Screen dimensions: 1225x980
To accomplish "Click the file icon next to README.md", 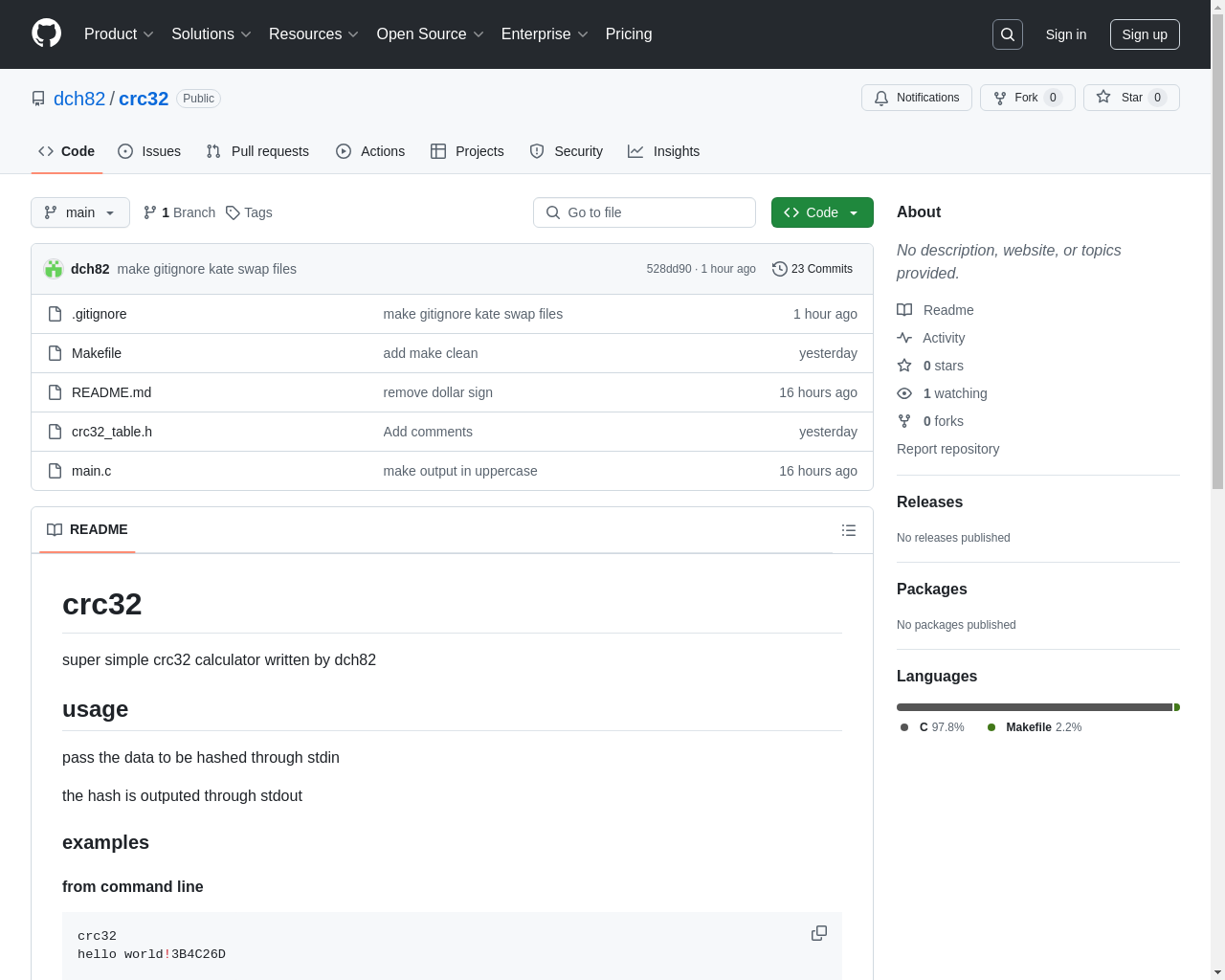I will pos(56,392).
